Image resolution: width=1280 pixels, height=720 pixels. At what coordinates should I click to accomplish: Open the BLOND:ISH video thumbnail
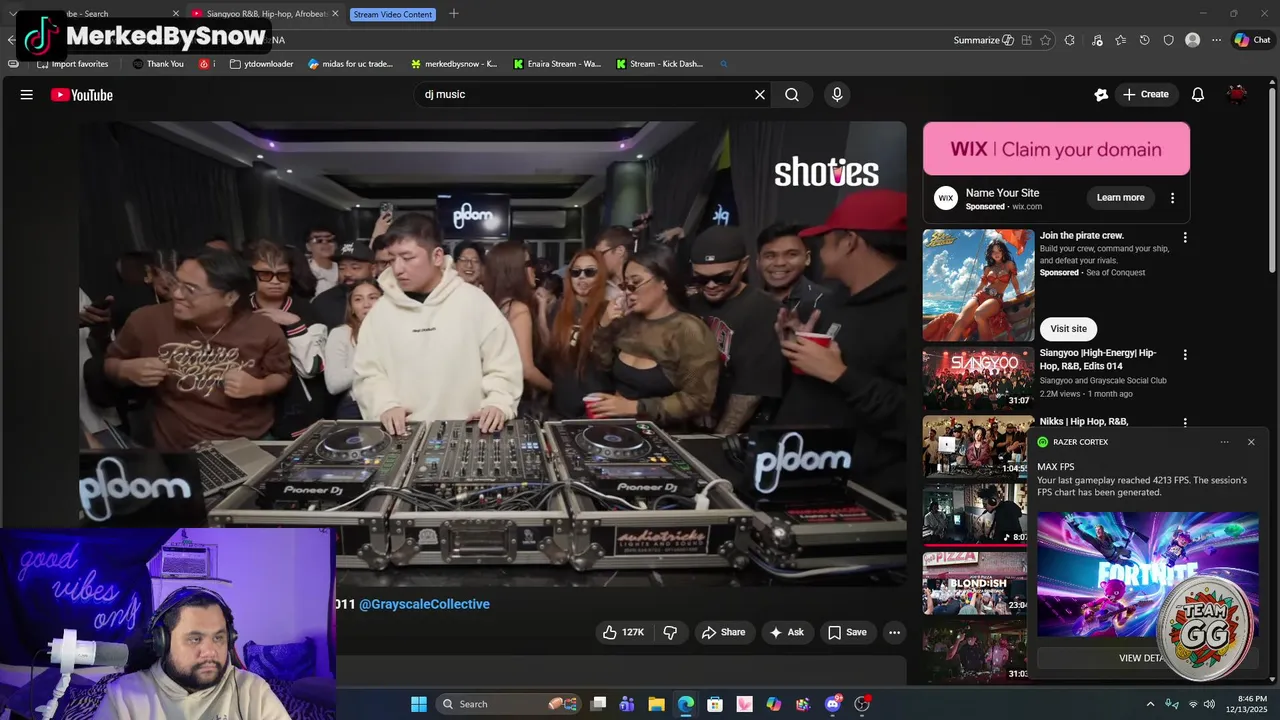[975, 583]
